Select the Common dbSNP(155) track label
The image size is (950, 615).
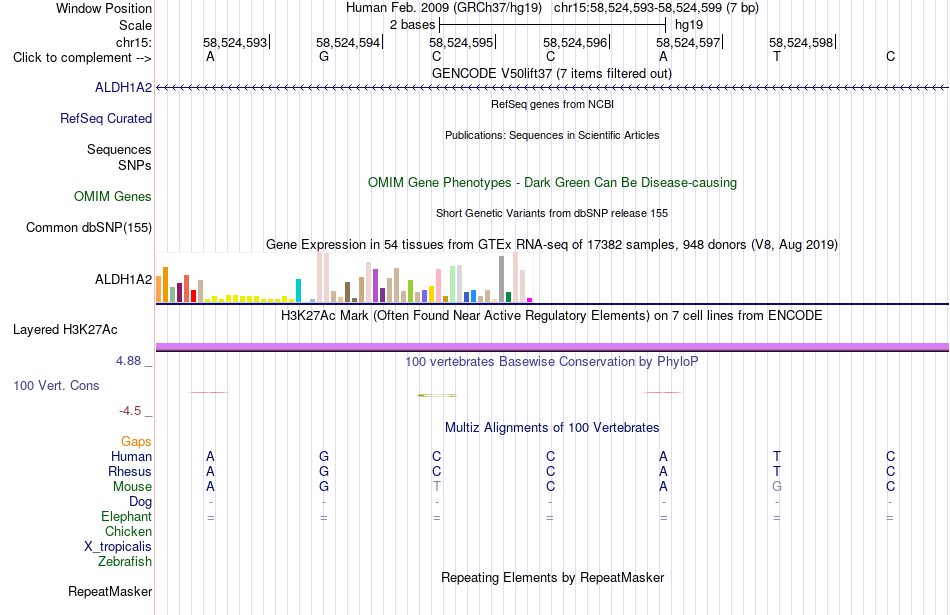tap(89, 228)
